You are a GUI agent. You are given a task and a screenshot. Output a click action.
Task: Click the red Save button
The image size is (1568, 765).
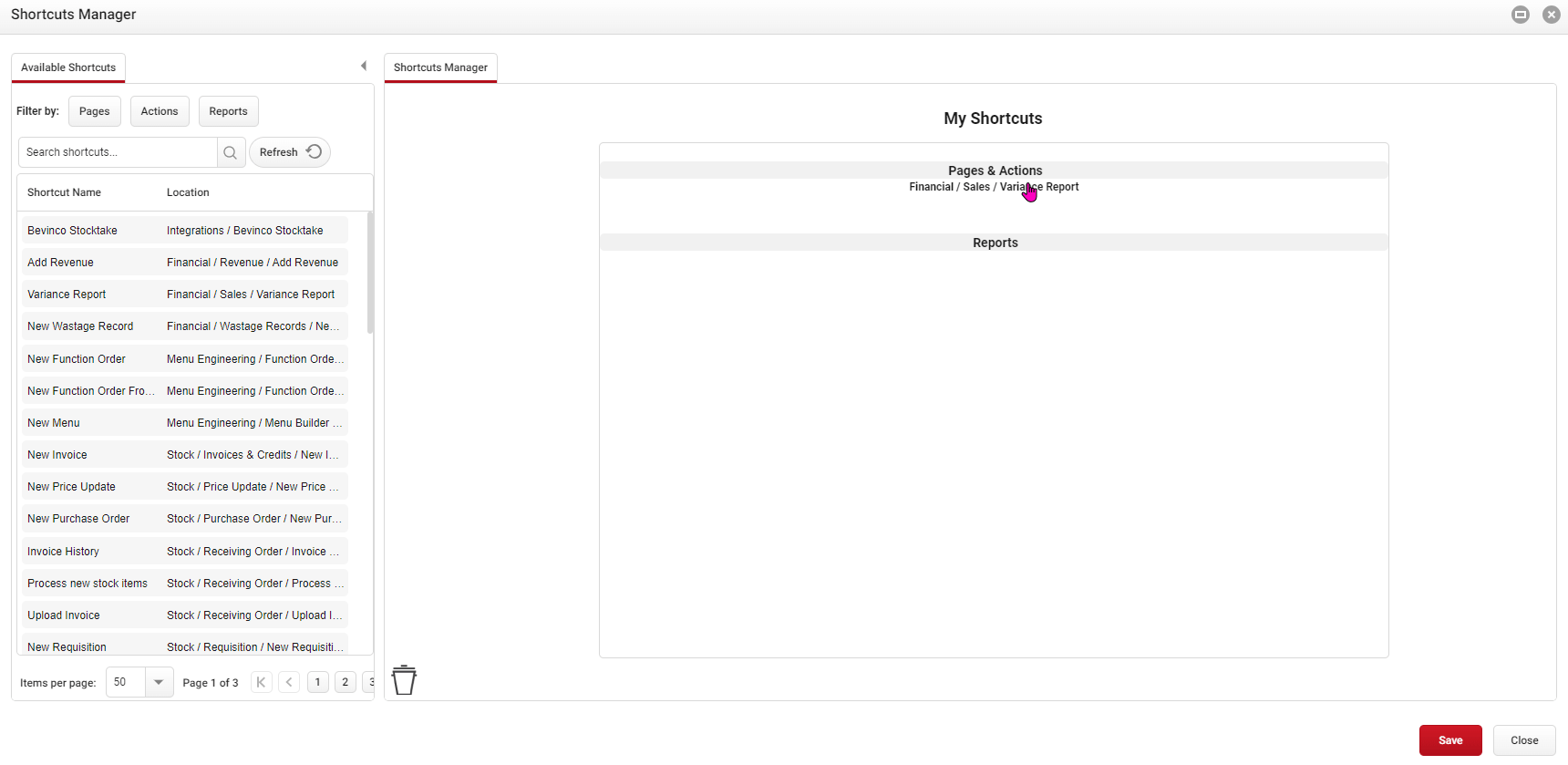pyautogui.click(x=1449, y=740)
